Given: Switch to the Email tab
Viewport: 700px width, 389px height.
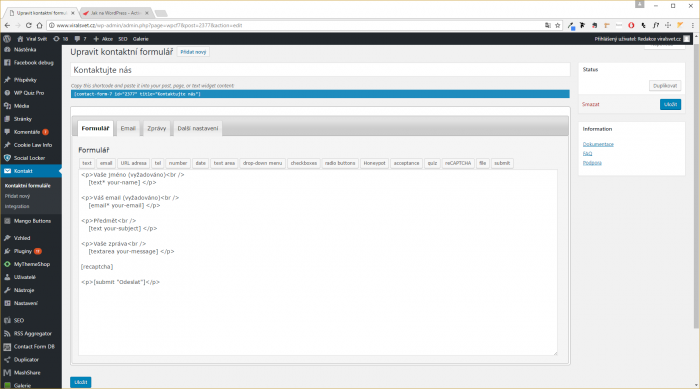Looking at the screenshot, I should (128, 128).
